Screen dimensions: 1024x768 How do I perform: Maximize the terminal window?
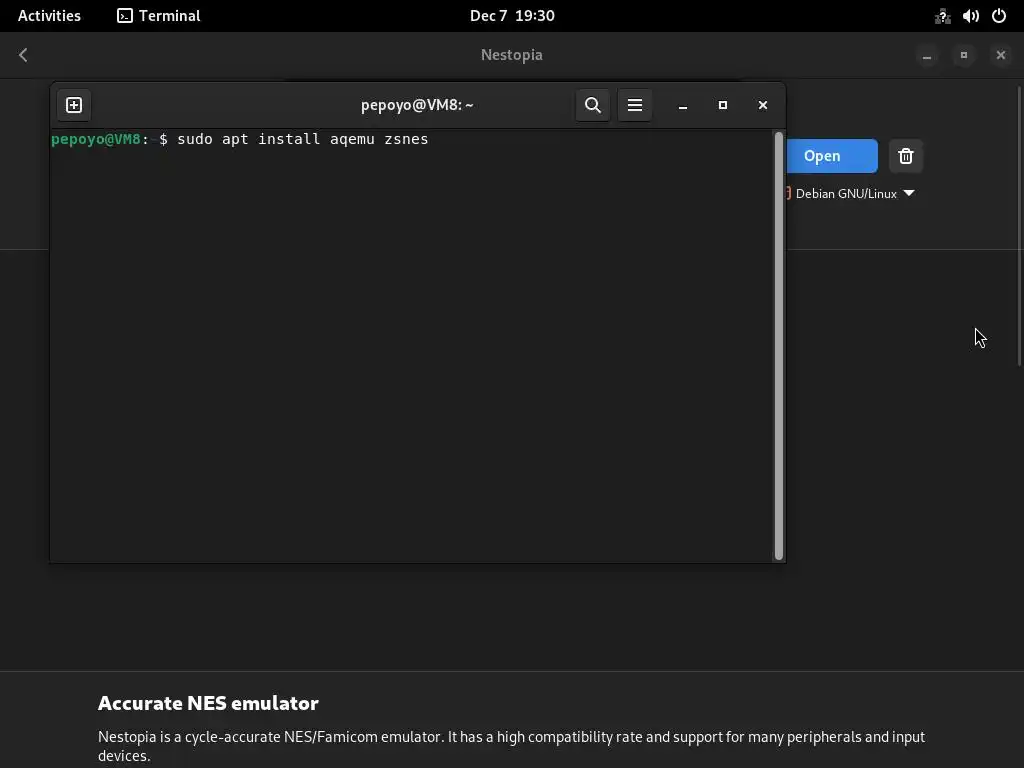(723, 105)
